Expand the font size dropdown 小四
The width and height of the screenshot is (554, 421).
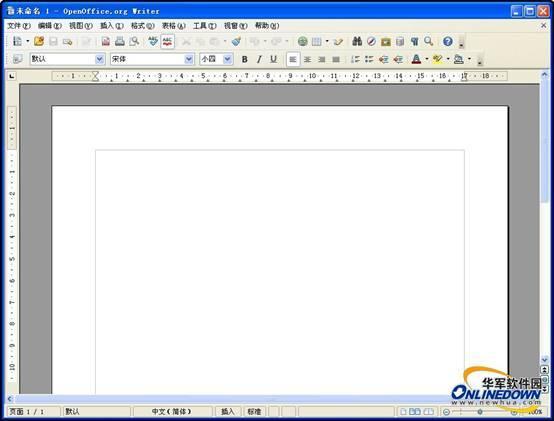pos(228,59)
